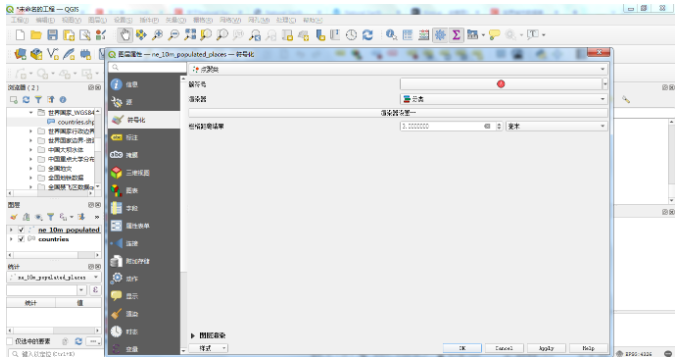Open the Project menu
The height and width of the screenshot is (363, 680).
(20, 20)
